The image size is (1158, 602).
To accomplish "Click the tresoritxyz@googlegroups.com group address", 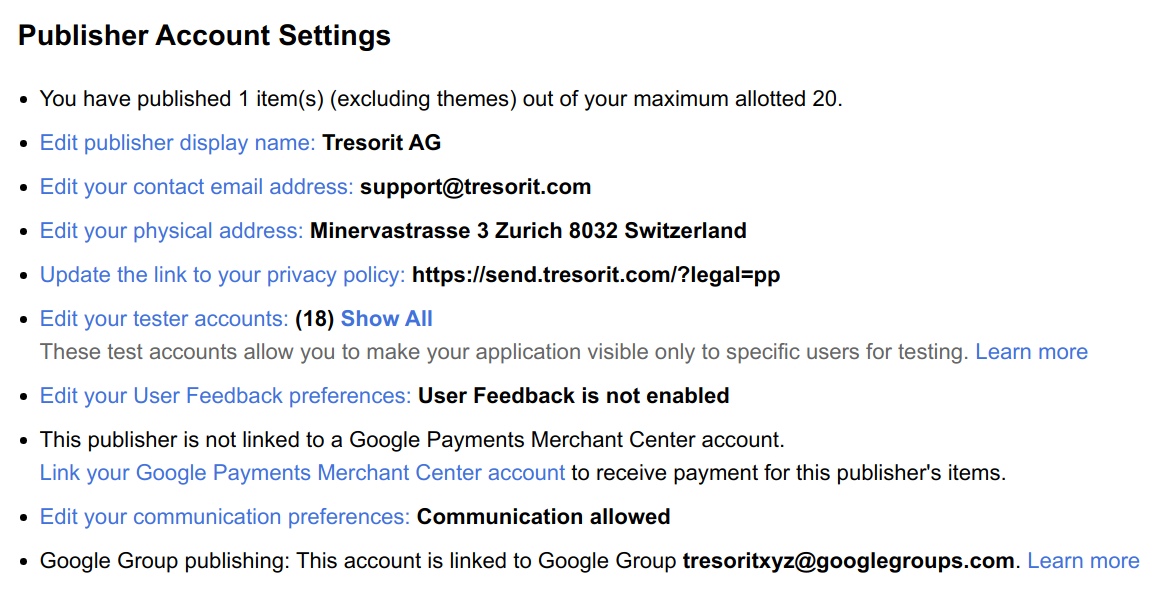I will point(848,561).
